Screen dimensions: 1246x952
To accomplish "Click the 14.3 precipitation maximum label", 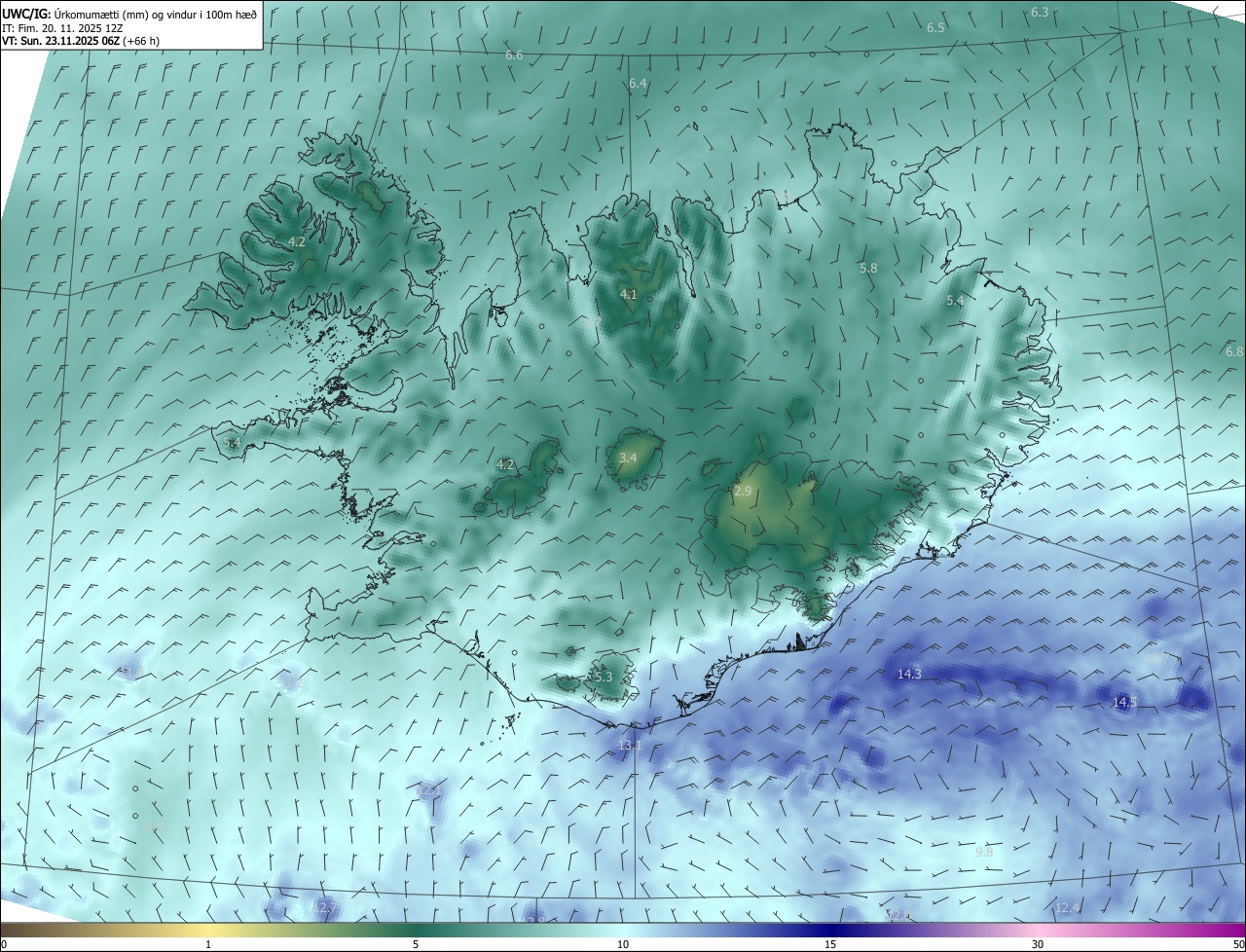I will click(909, 674).
